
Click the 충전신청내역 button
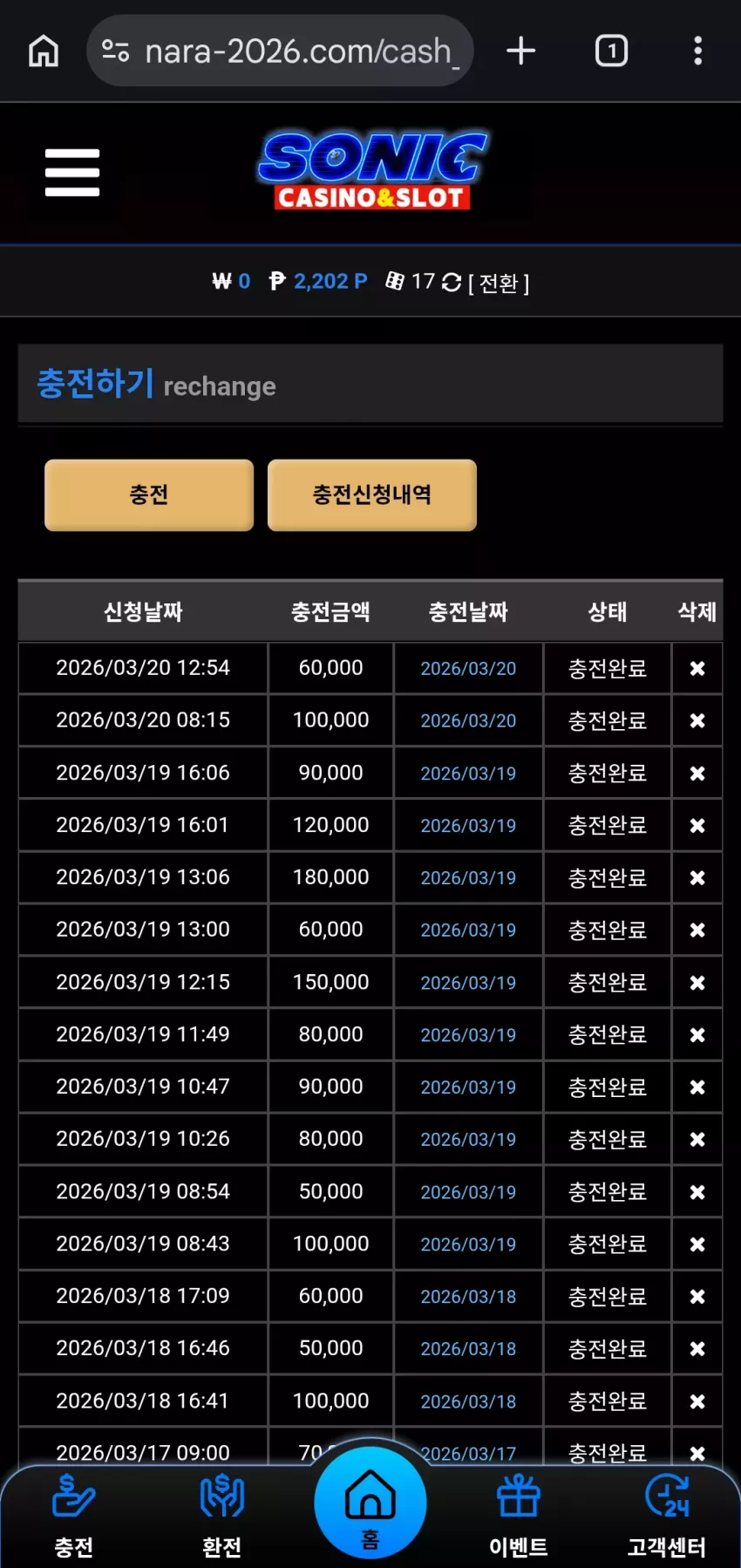point(372,494)
